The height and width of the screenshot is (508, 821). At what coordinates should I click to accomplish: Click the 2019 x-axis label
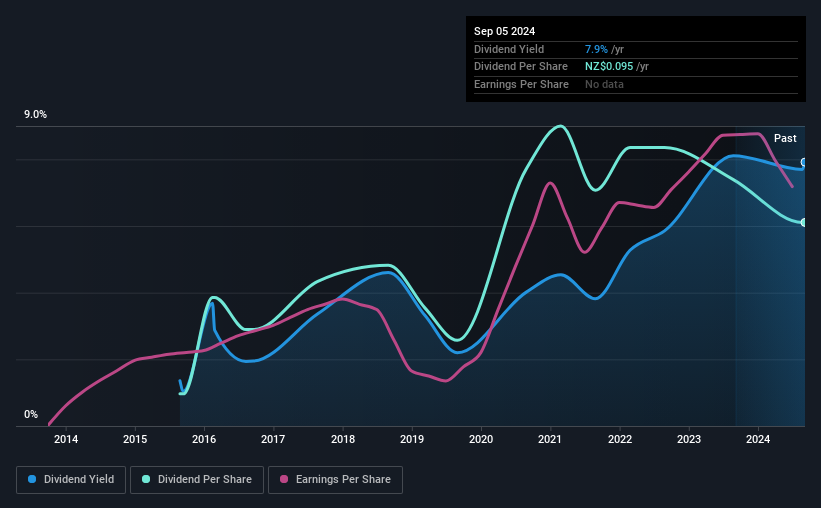pos(412,439)
